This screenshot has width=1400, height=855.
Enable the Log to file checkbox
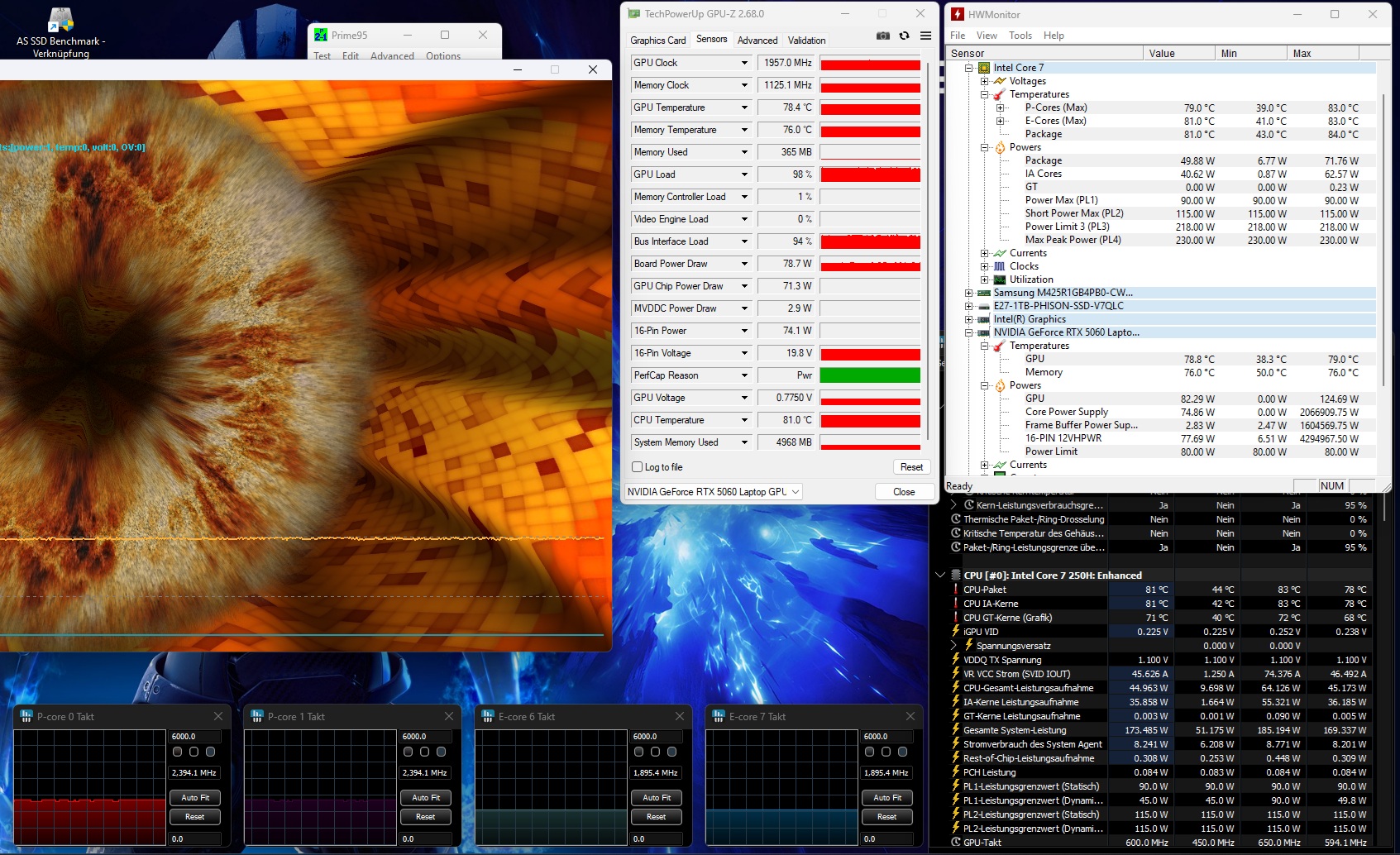pos(638,467)
